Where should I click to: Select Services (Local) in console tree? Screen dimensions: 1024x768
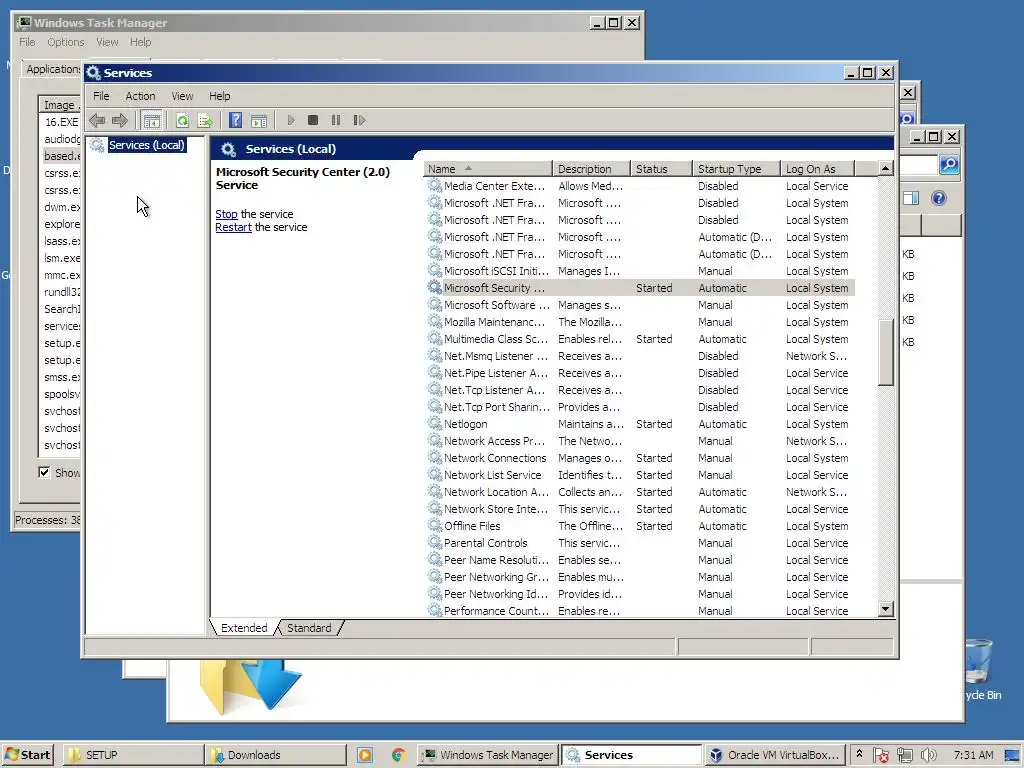(x=146, y=145)
